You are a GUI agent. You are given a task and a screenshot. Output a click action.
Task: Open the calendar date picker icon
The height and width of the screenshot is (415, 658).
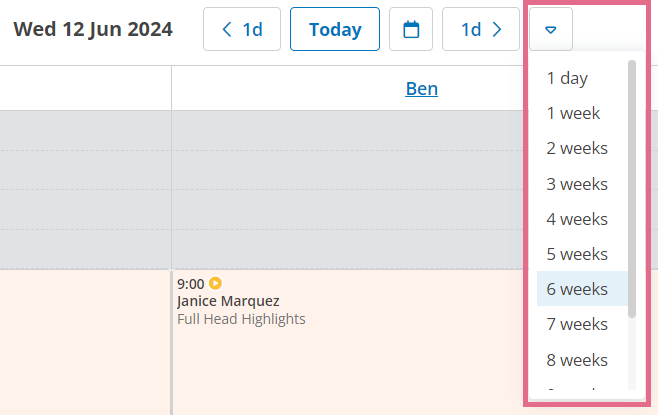(x=411, y=29)
